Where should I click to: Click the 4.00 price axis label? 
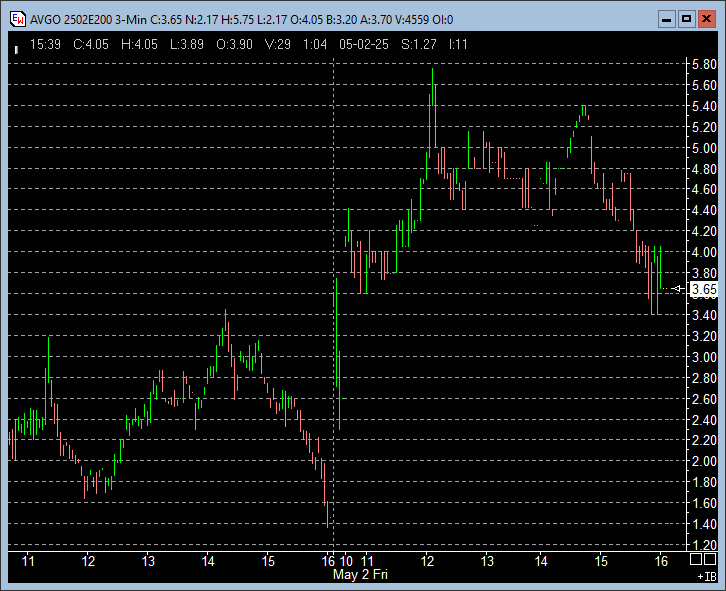(704, 252)
